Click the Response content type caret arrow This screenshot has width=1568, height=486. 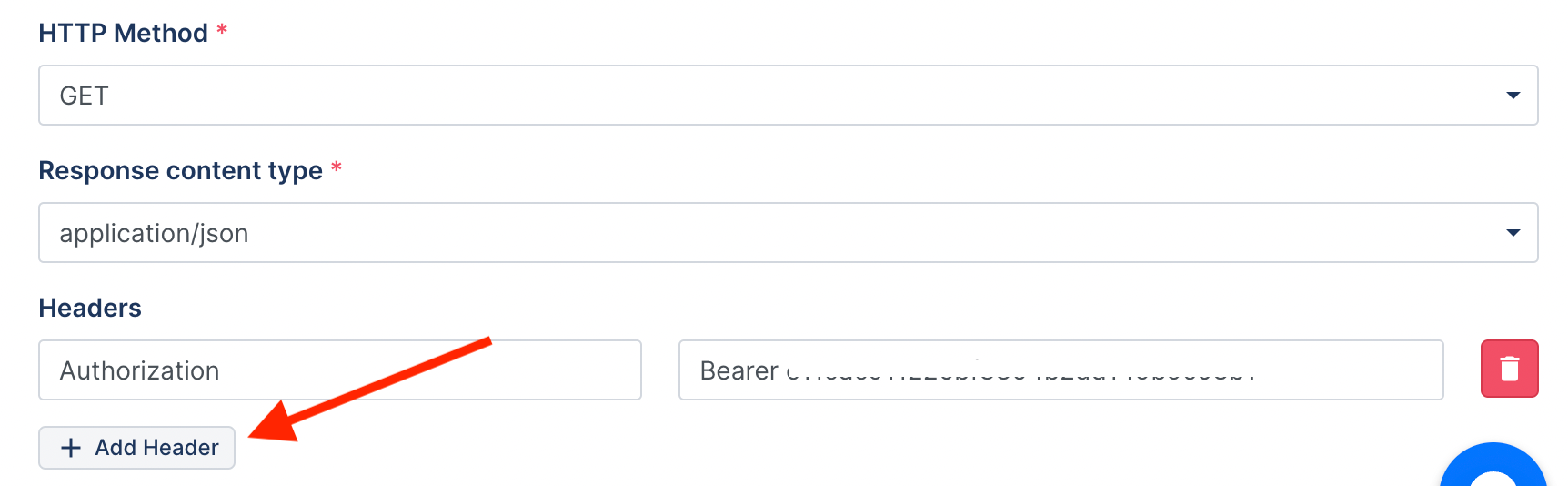1513,233
